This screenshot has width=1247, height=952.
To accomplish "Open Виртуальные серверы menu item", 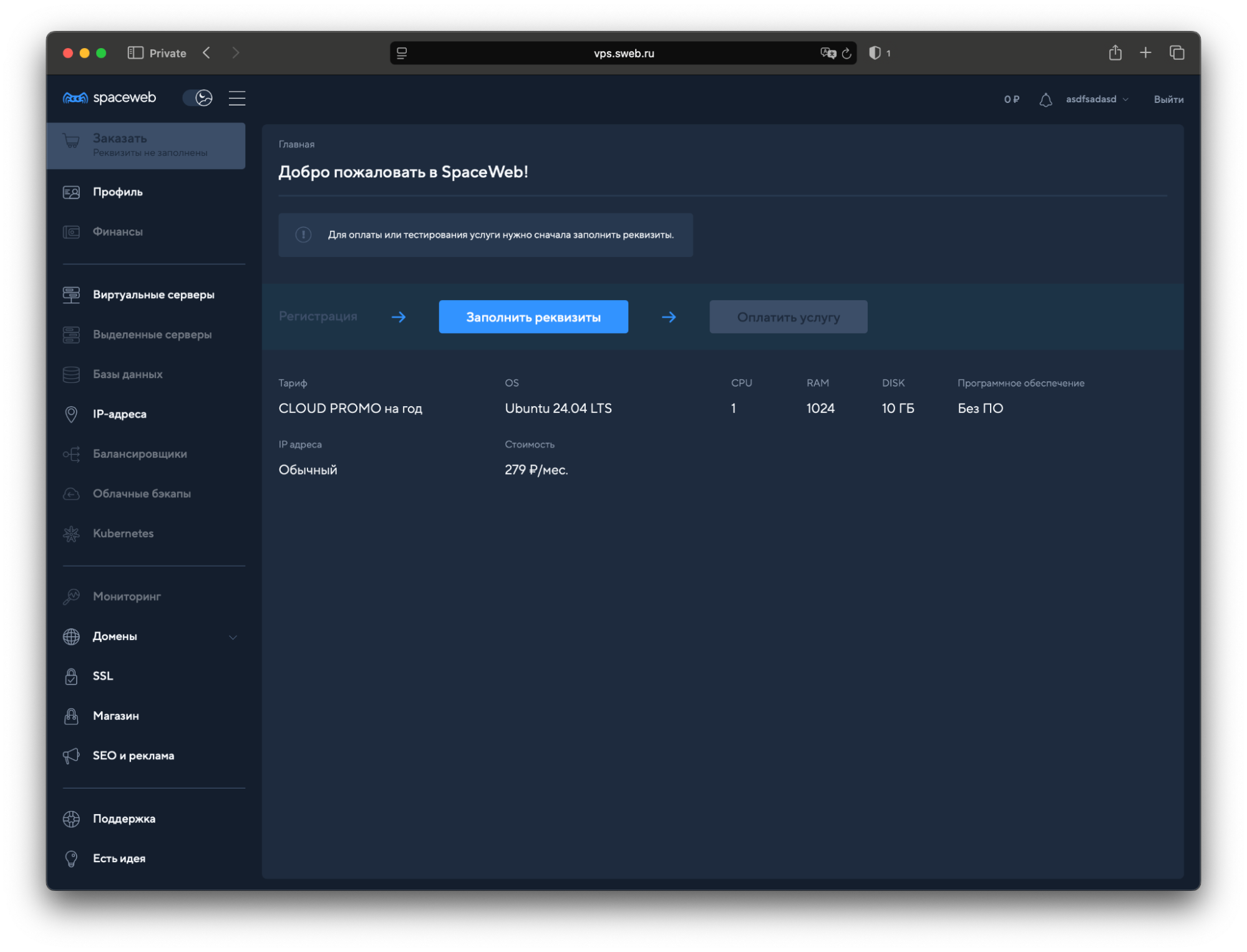I will tap(153, 294).
